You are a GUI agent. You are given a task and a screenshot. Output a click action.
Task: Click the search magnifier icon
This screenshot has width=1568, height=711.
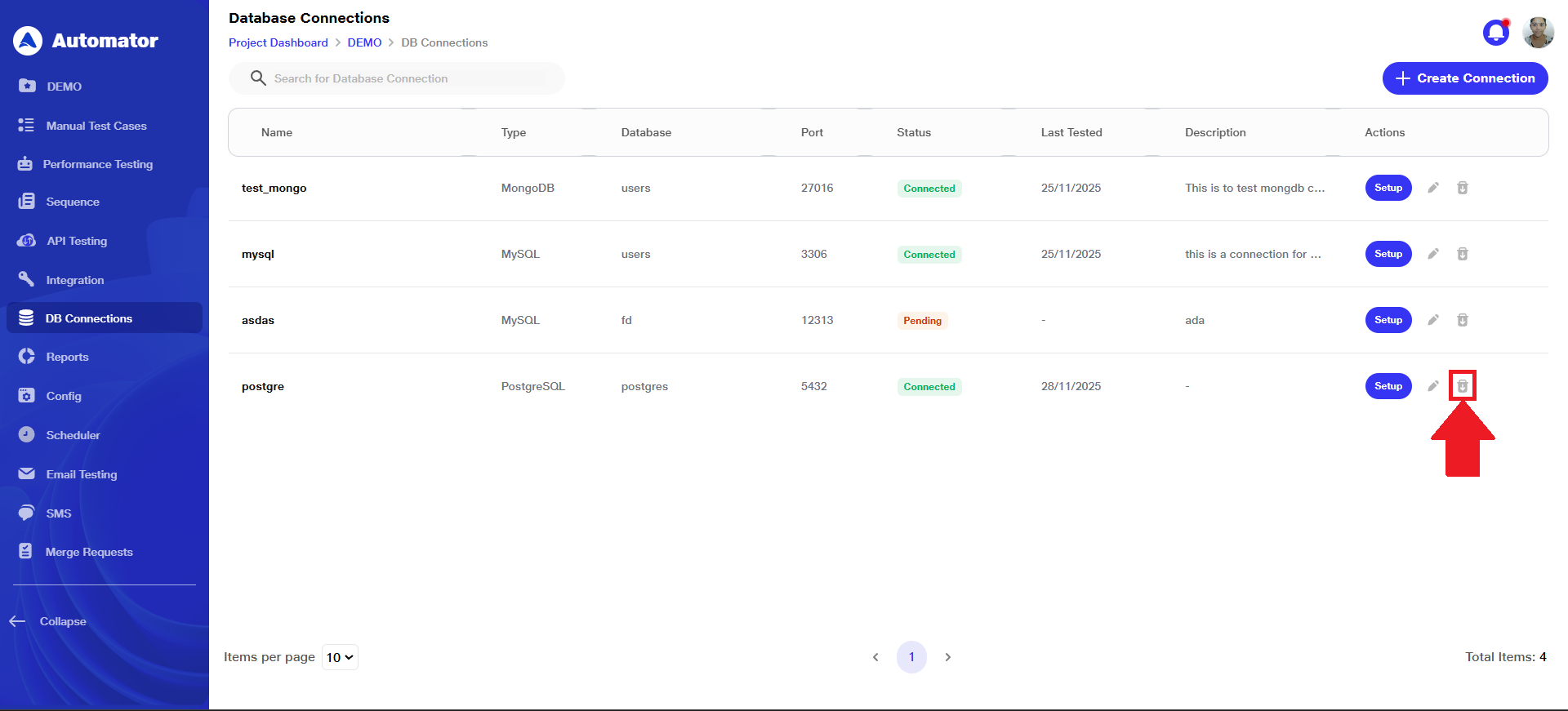click(x=258, y=78)
